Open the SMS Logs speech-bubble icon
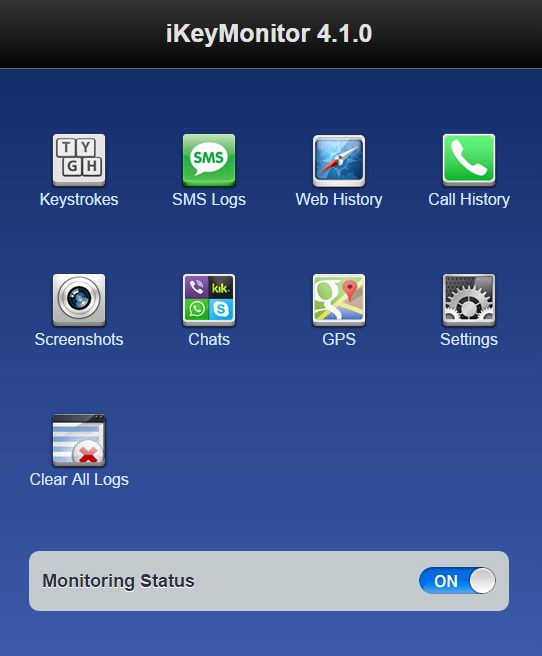The image size is (542, 656). pos(209,160)
